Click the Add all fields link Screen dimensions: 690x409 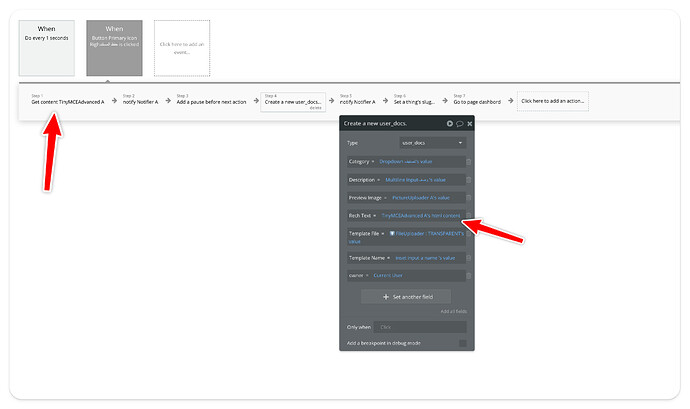coord(454,311)
